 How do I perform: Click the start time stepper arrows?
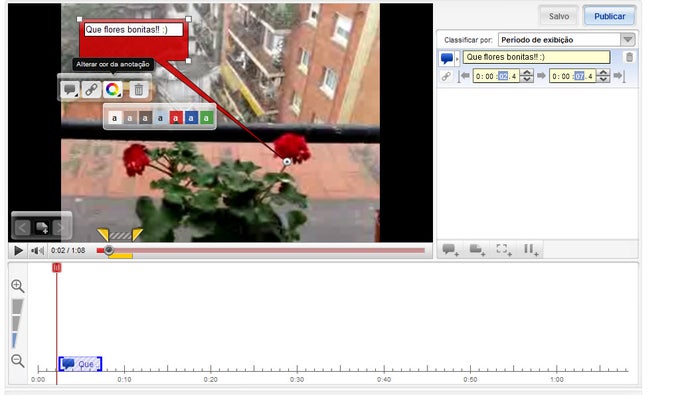pyautogui.click(x=527, y=76)
